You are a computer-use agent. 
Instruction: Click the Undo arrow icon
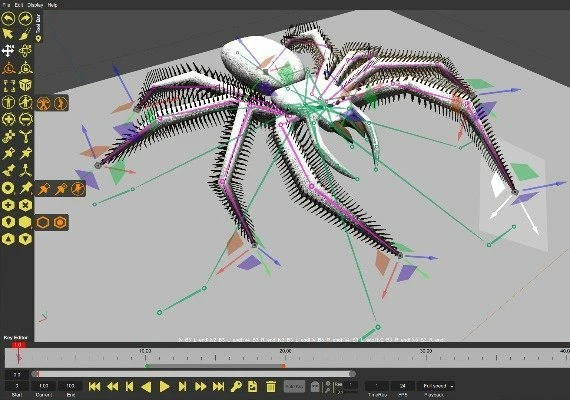(8, 18)
